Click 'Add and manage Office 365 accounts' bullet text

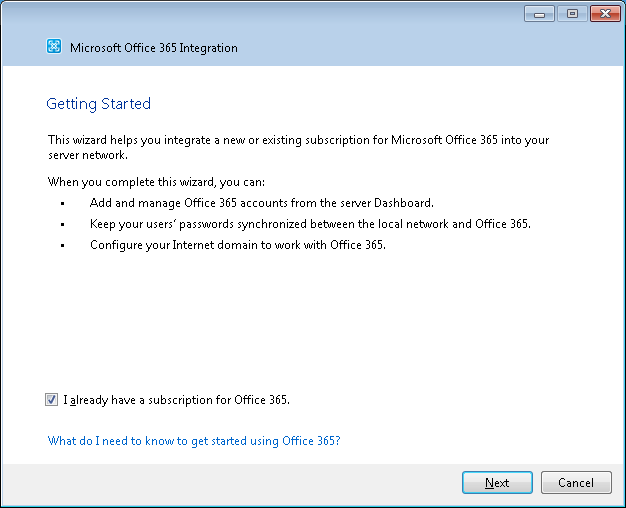pos(261,203)
